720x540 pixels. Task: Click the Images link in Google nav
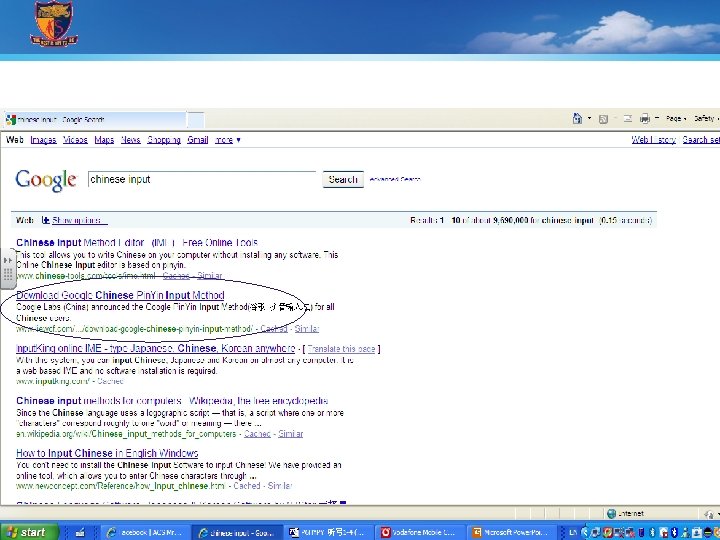(x=43, y=140)
